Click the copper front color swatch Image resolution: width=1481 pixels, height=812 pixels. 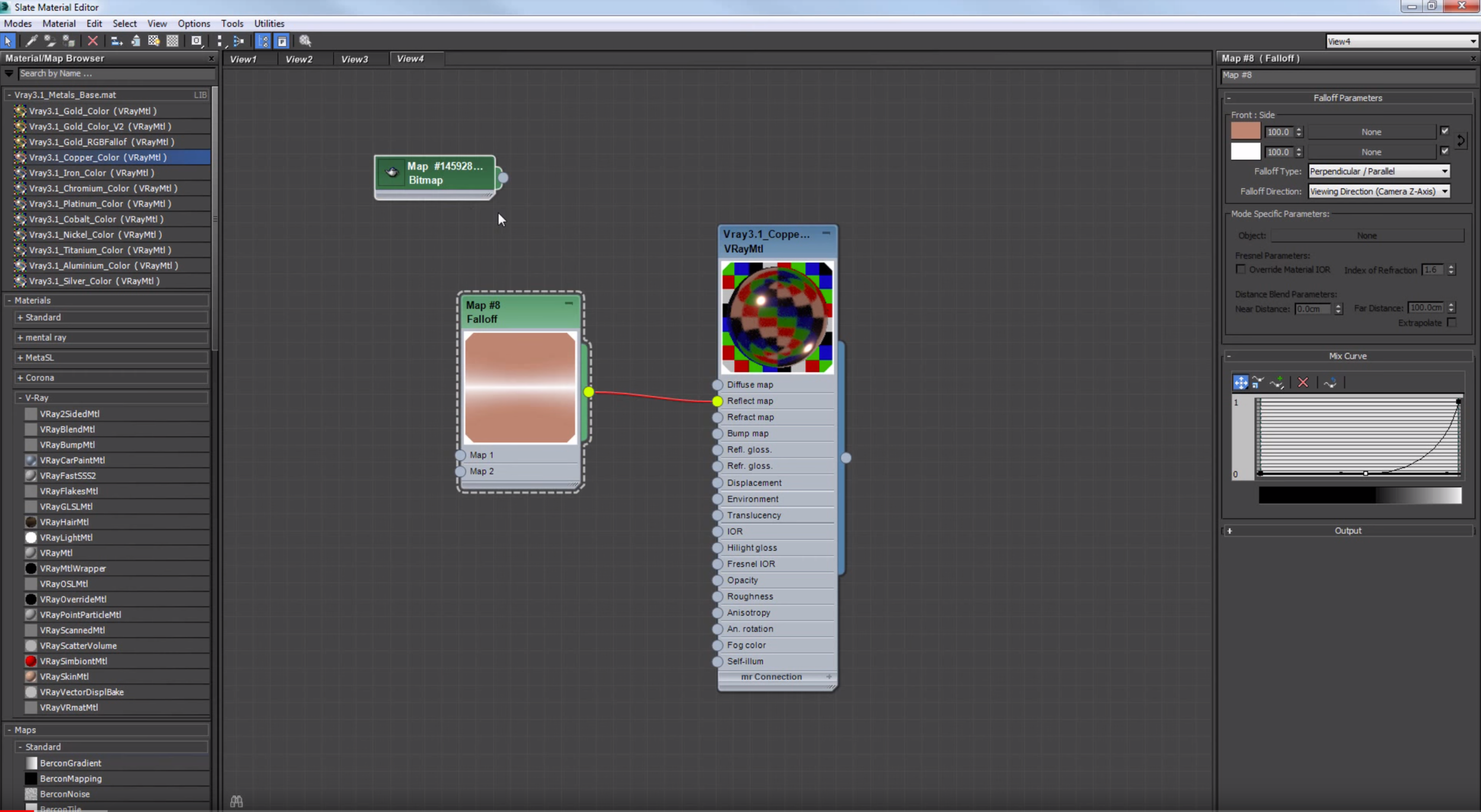(x=1245, y=131)
